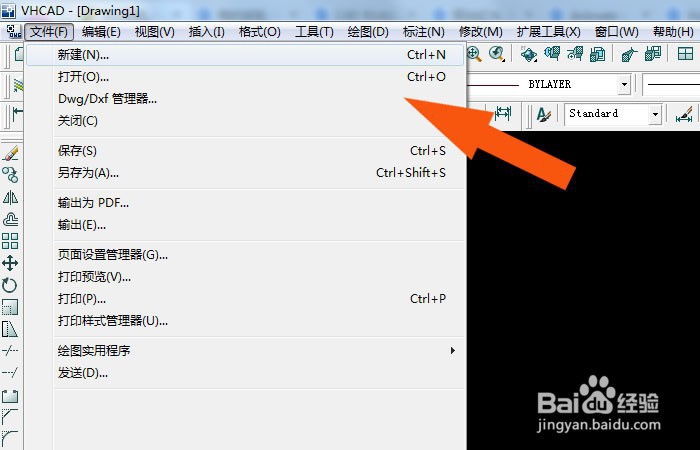Screen dimensions: 700x450
Task: Select the Fillet tool
Action: pos(10,438)
